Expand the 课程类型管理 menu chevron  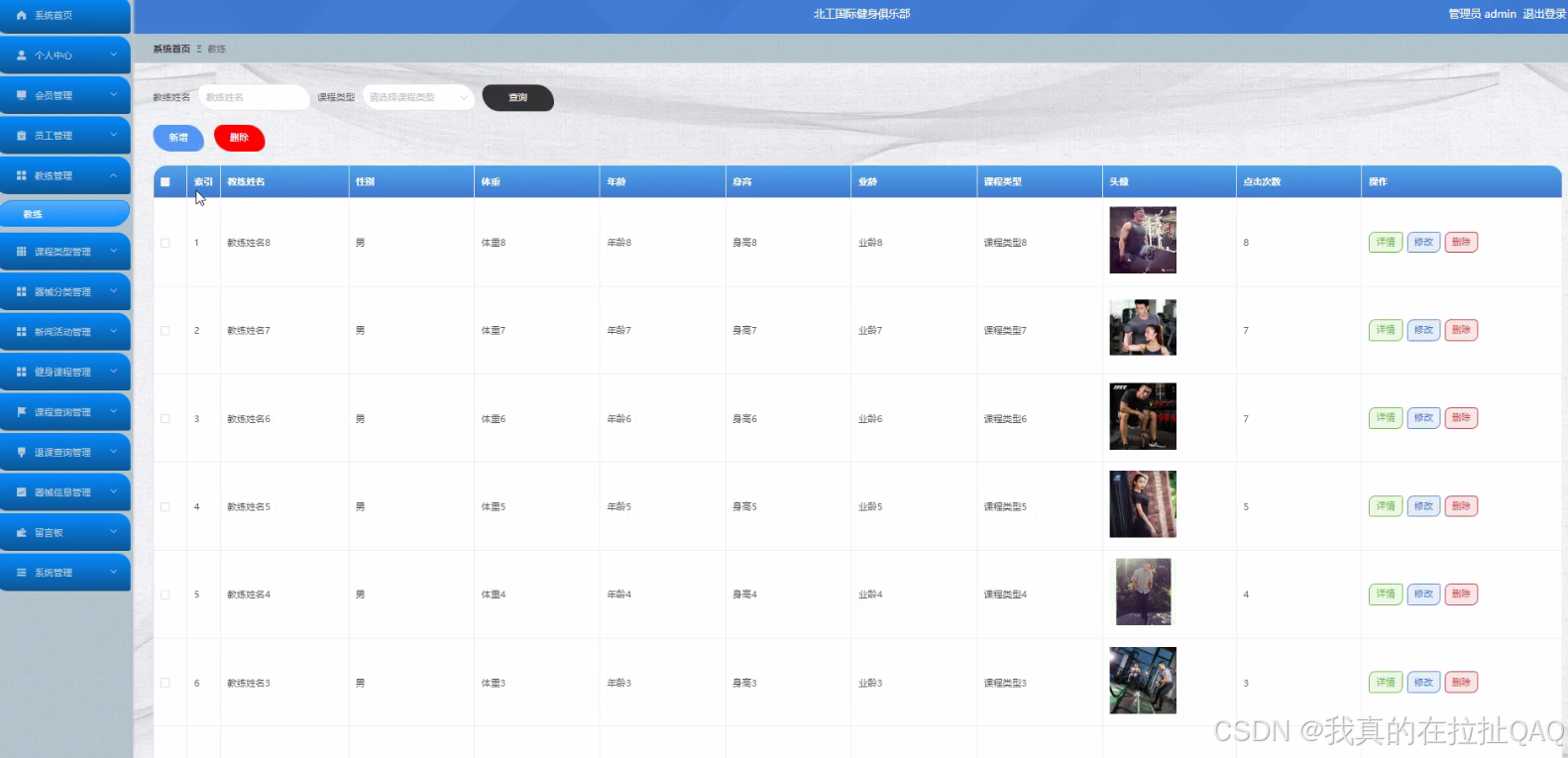pos(113,251)
